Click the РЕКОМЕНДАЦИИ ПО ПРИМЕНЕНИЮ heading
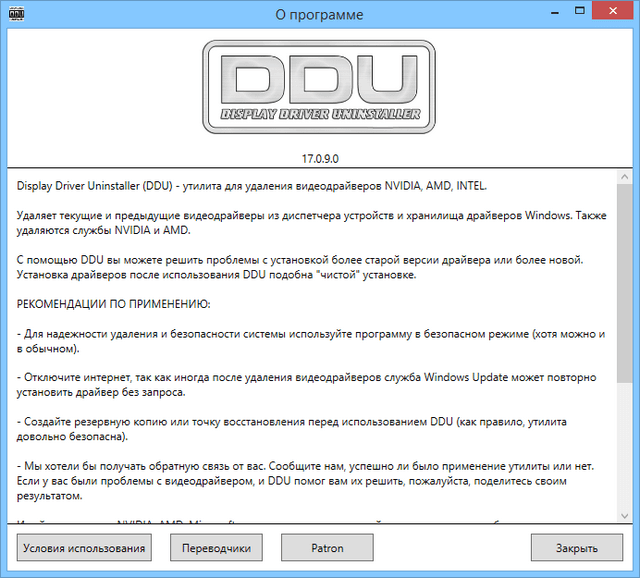The width and height of the screenshot is (640, 578). click(113, 304)
